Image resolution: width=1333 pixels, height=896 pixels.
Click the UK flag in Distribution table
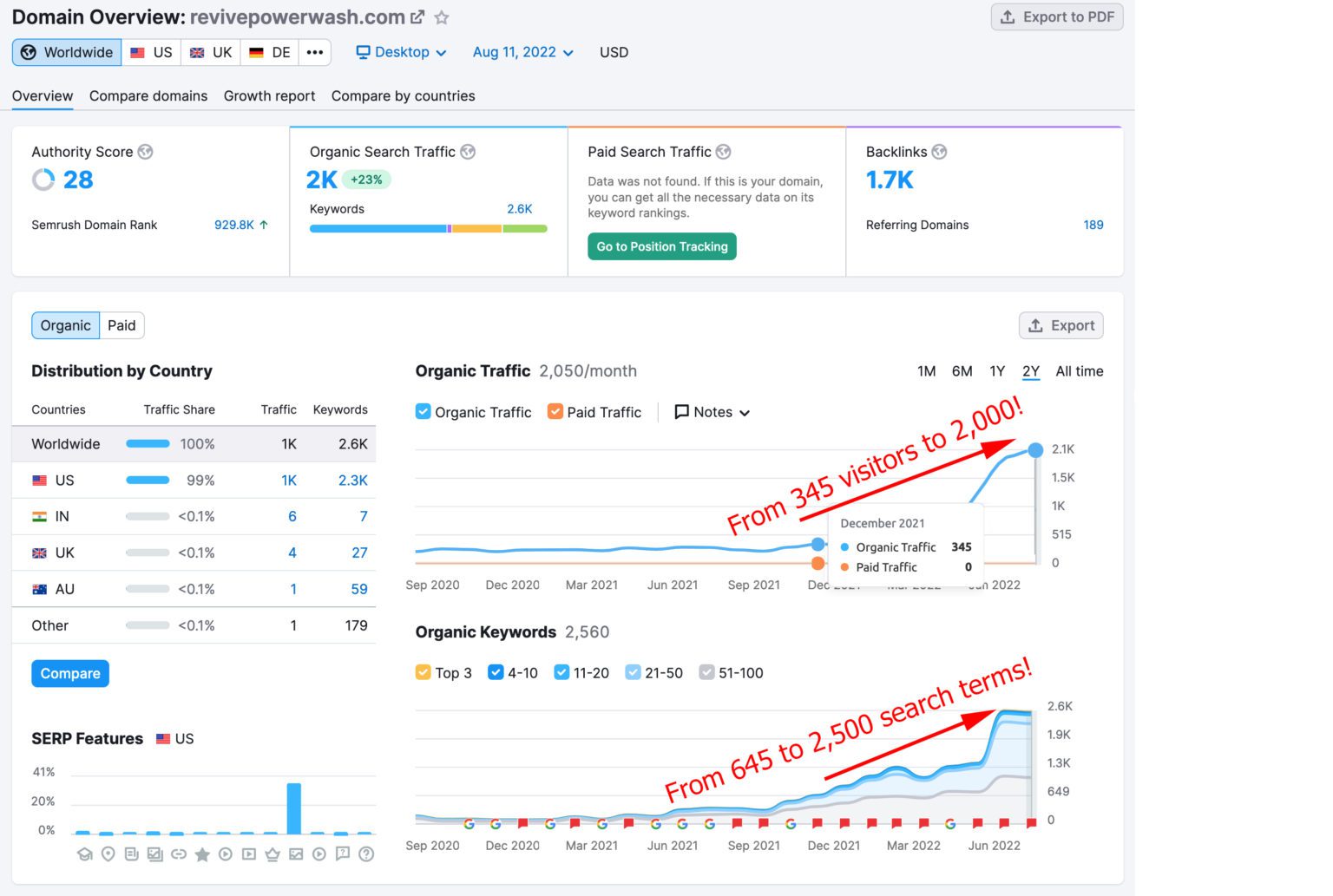[x=39, y=553]
